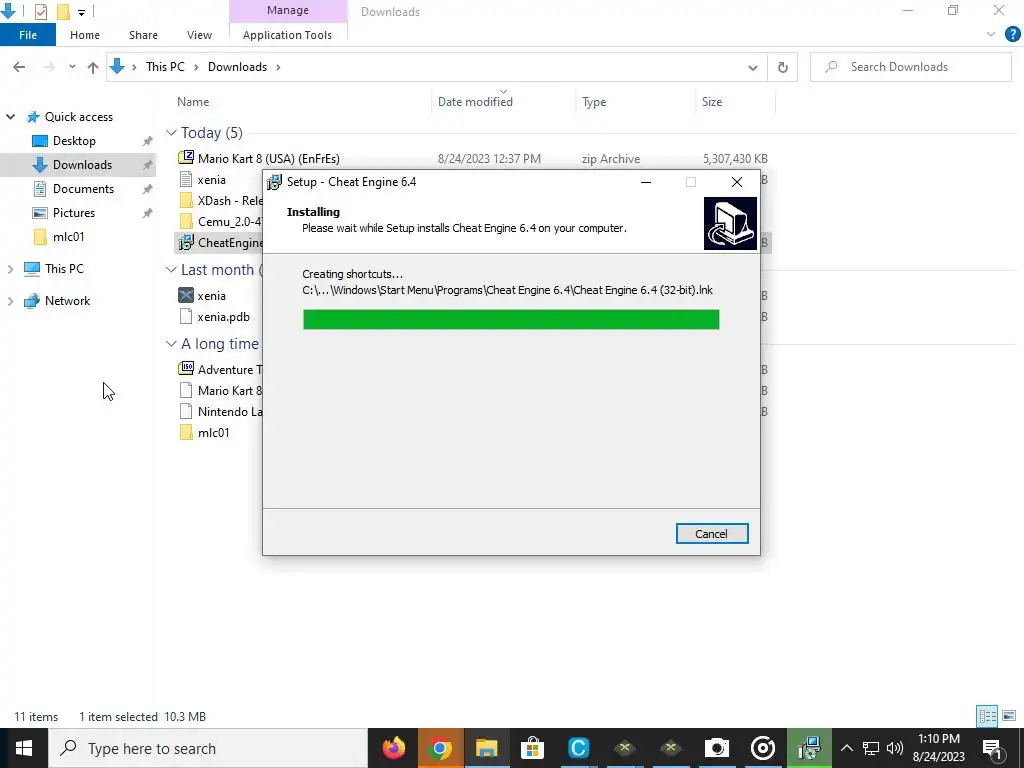Refresh the Downloads folder
This screenshot has height=768, width=1024.
(x=782, y=67)
